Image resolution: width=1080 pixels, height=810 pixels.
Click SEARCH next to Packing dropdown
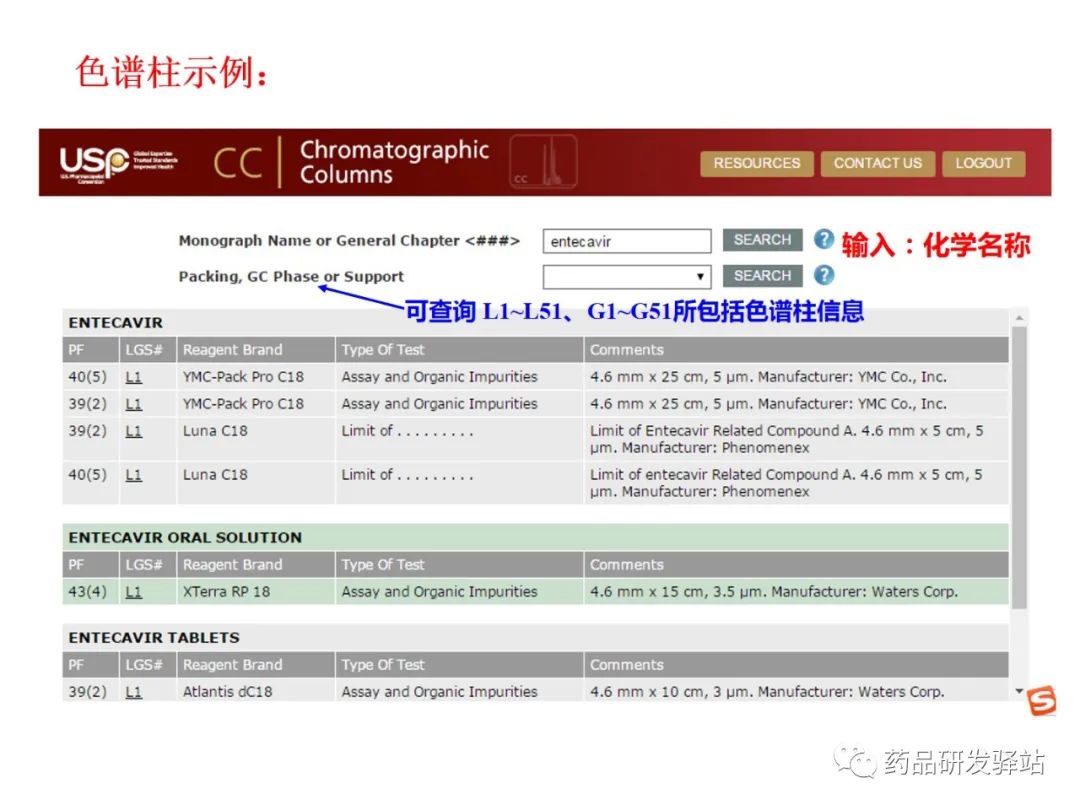click(x=762, y=276)
